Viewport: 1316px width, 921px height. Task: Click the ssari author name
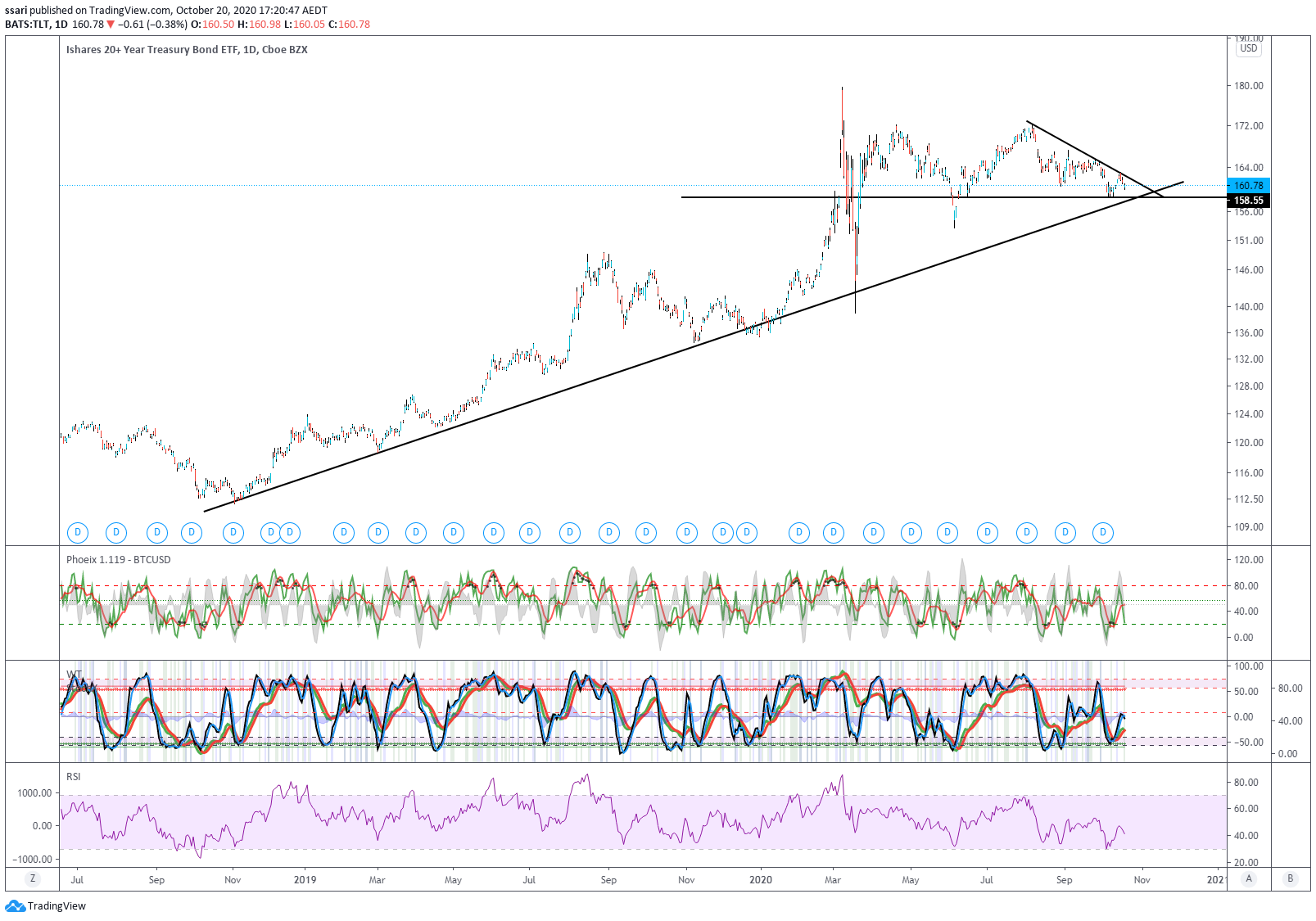(x=16, y=11)
